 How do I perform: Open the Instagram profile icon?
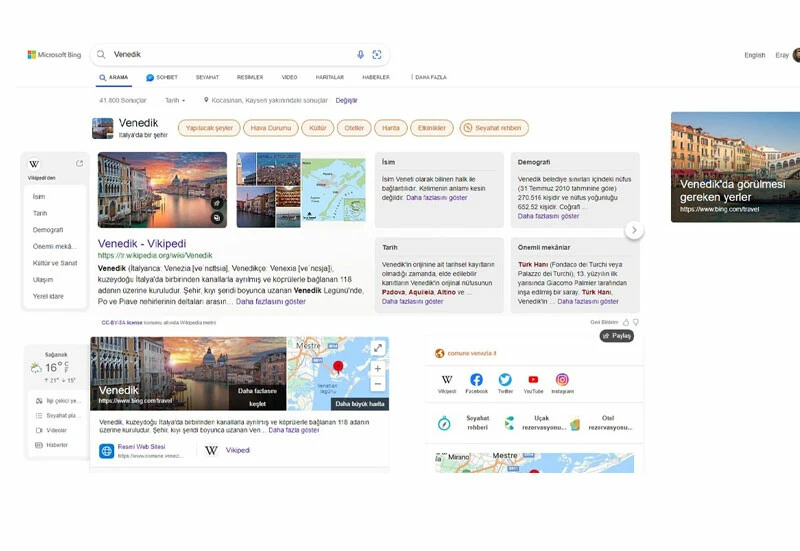(x=562, y=381)
